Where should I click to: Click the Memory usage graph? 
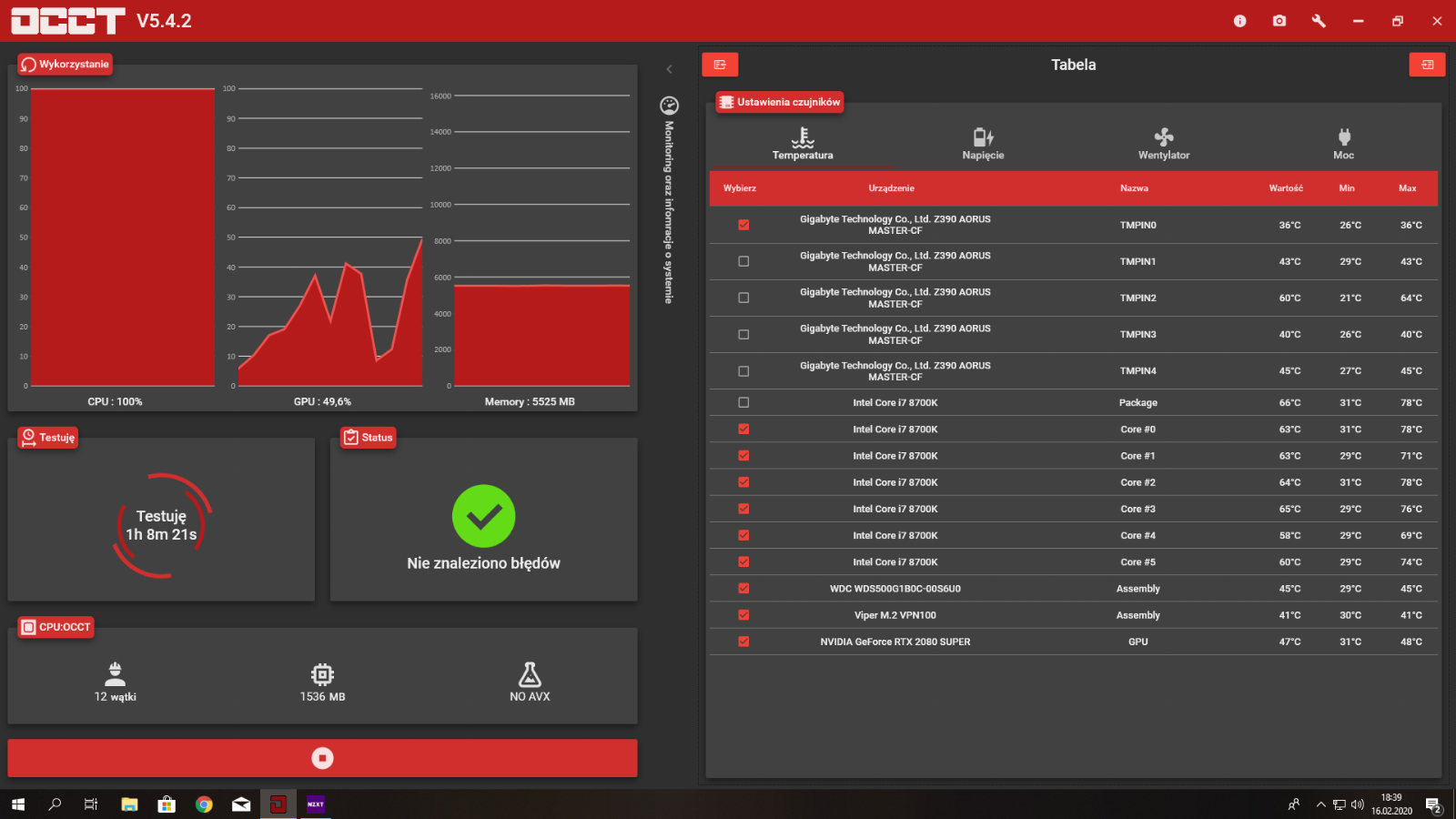[x=541, y=240]
